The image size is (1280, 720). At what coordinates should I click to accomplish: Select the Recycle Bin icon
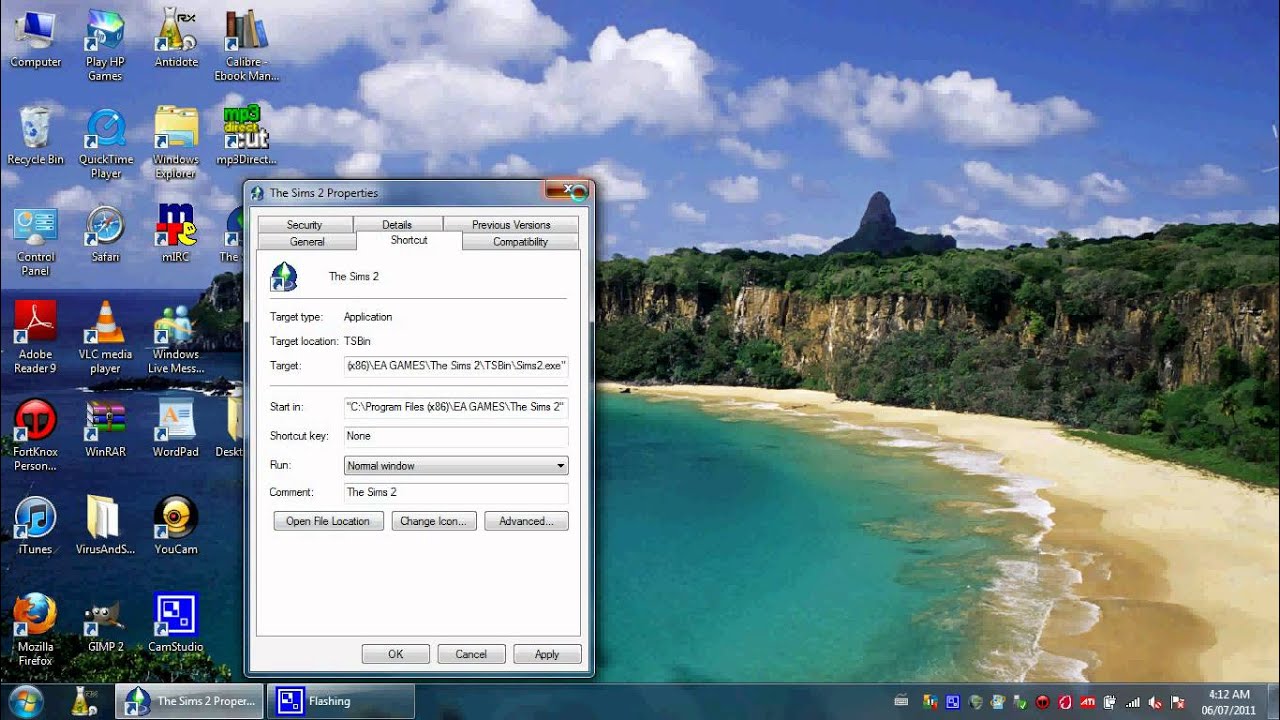pyautogui.click(x=35, y=137)
